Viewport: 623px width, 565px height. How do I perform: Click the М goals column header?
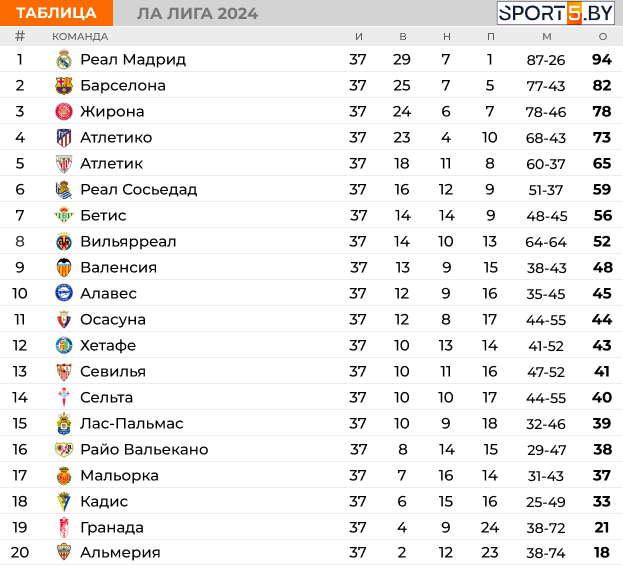(546, 37)
